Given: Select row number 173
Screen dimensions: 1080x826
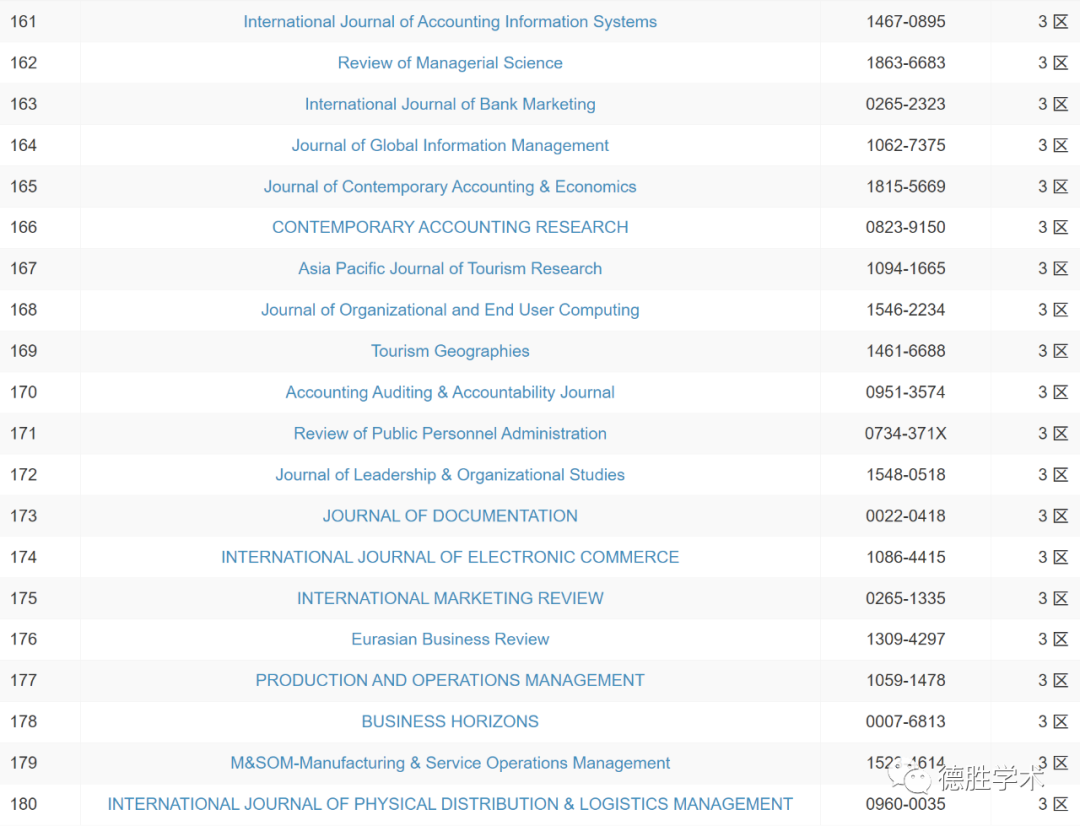Looking at the screenshot, I should pos(23,516).
